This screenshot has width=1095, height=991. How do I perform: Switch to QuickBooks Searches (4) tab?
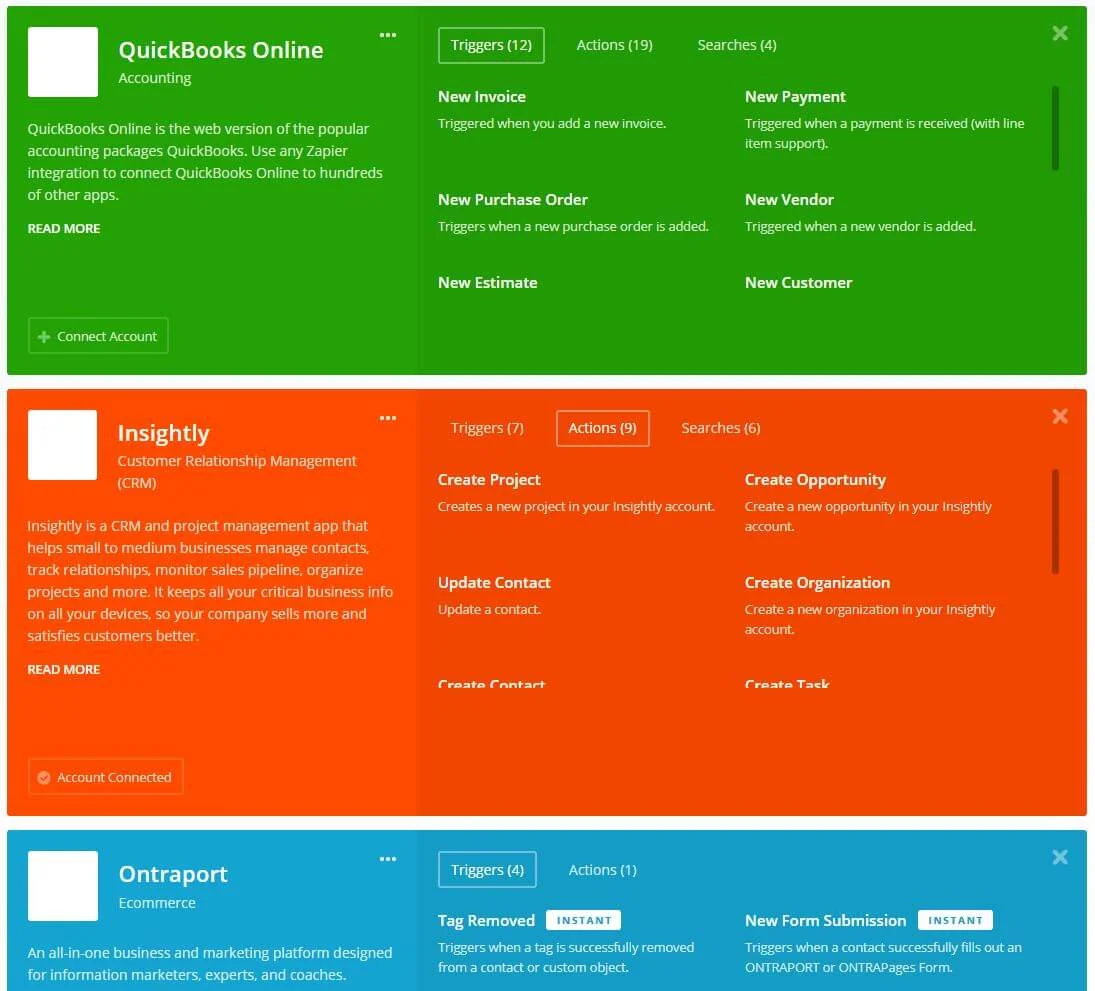point(737,45)
